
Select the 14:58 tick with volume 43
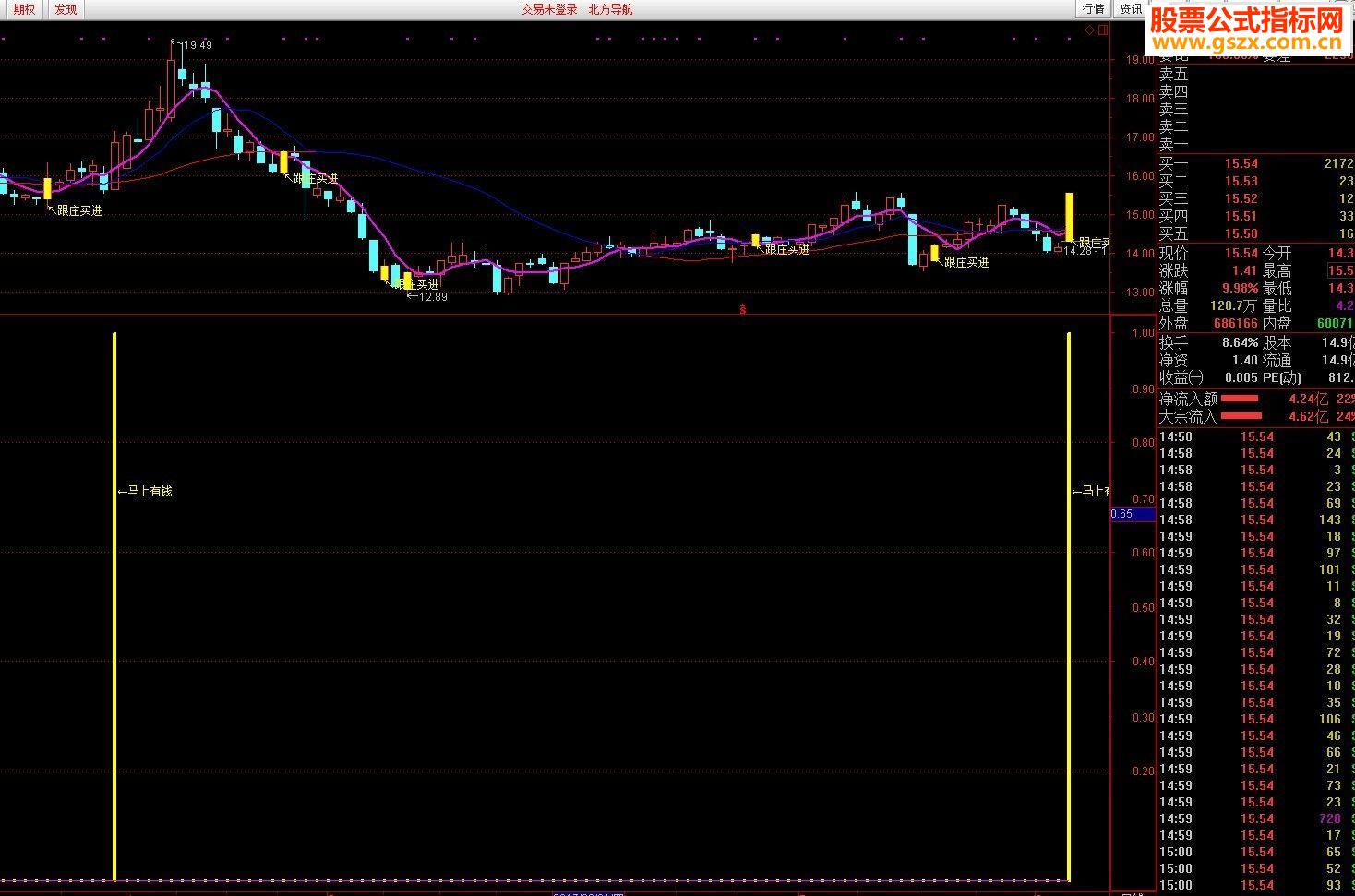[1256, 436]
